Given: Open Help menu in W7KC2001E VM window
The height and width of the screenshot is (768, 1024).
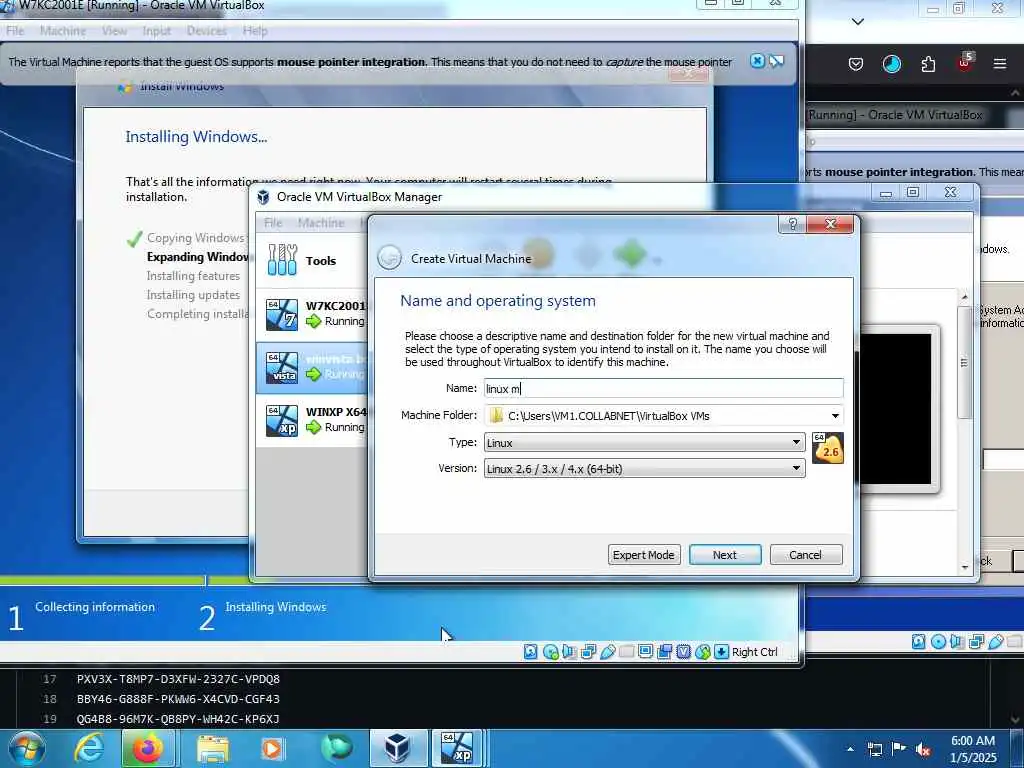Looking at the screenshot, I should coord(255,31).
